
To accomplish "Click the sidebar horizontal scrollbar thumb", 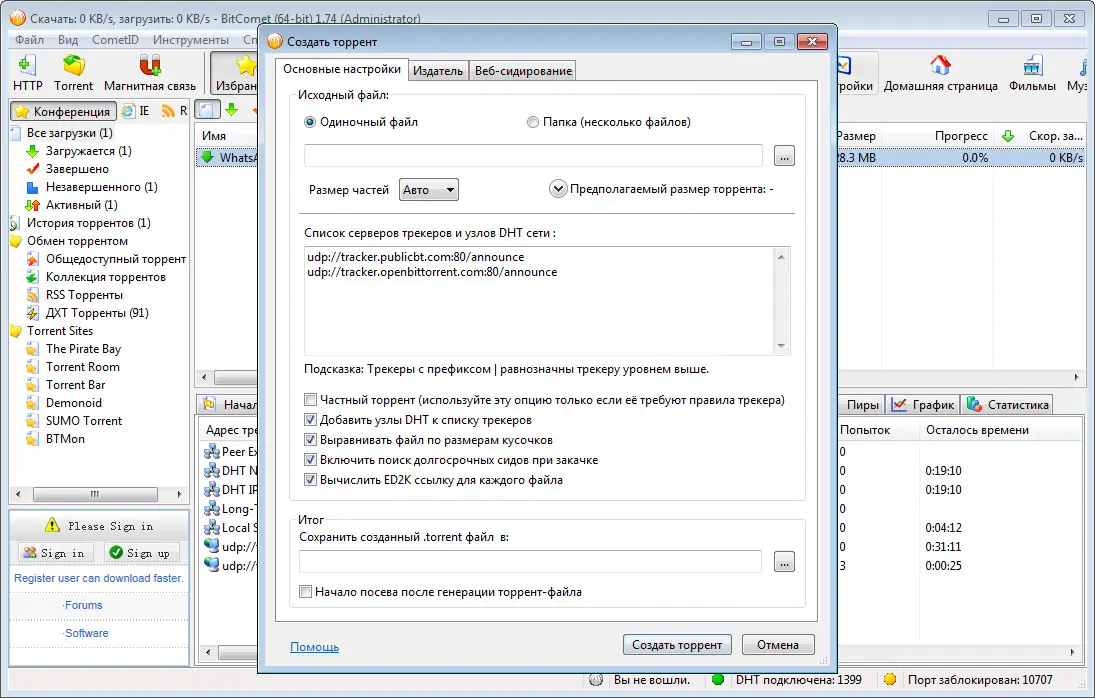I will coord(95,494).
